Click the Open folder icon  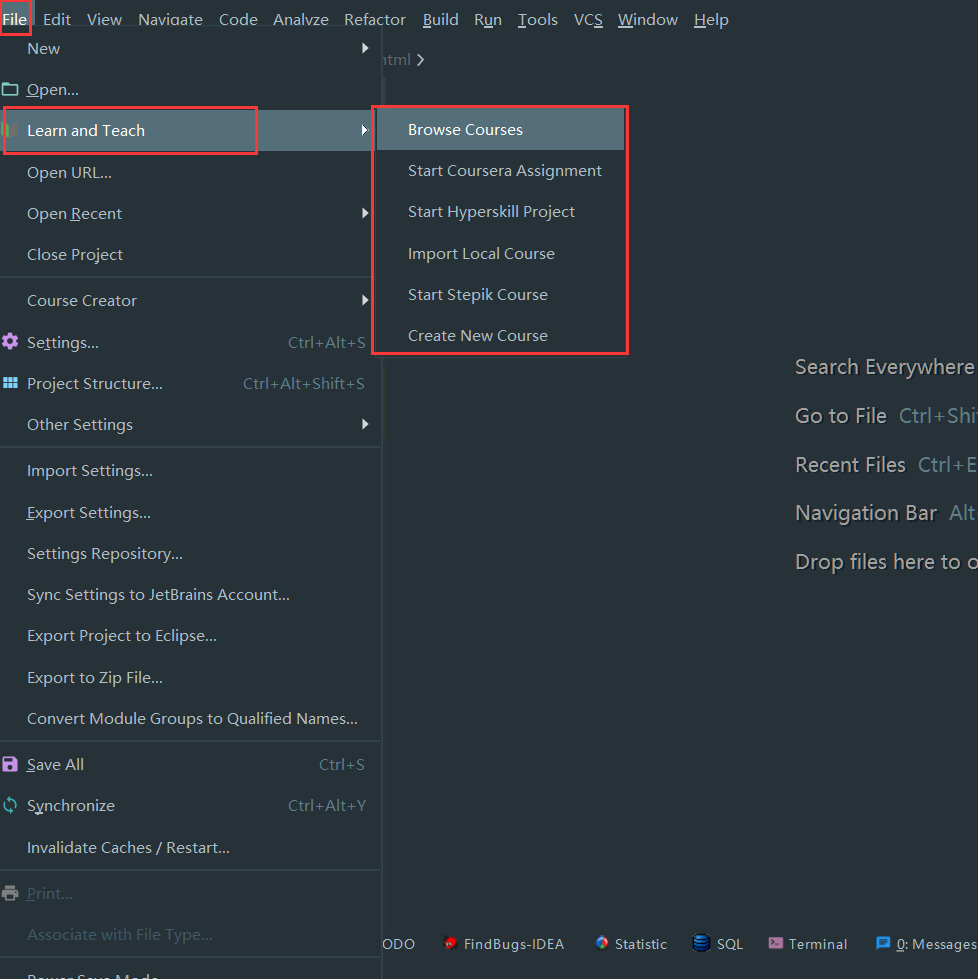10,89
